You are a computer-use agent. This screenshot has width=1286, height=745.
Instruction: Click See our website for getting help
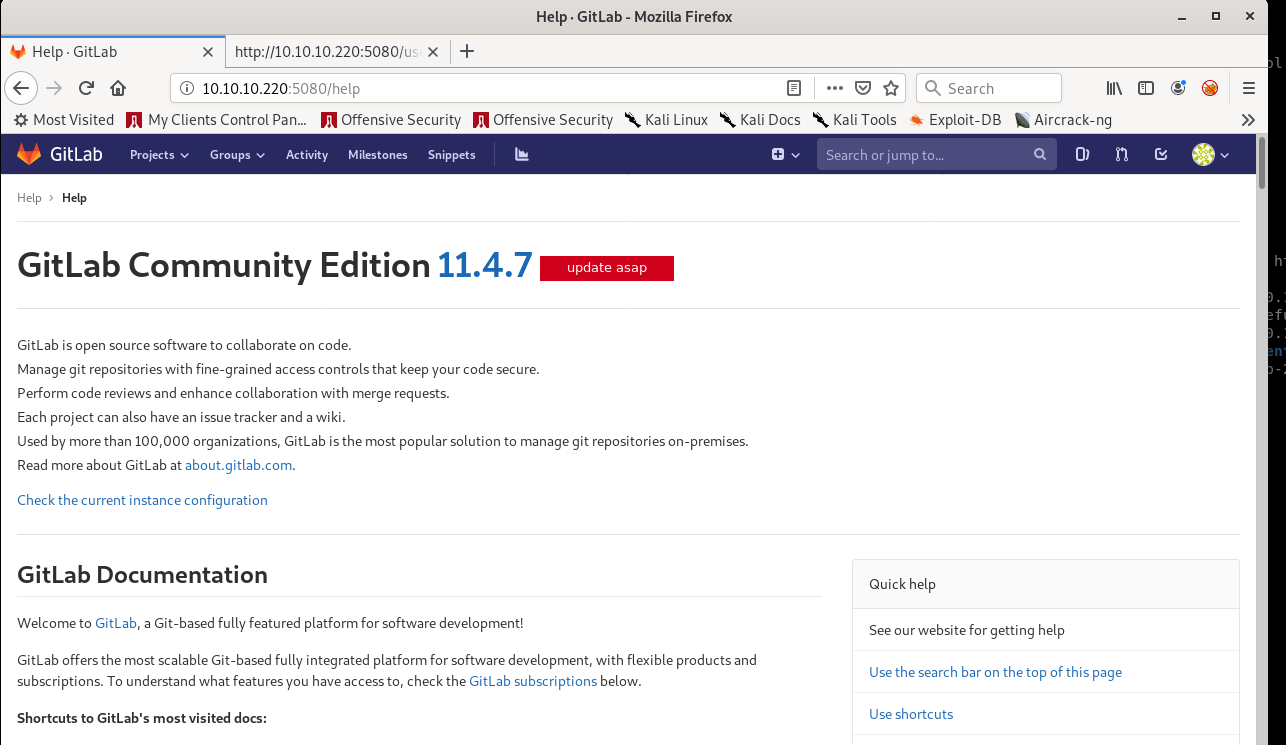[967, 630]
